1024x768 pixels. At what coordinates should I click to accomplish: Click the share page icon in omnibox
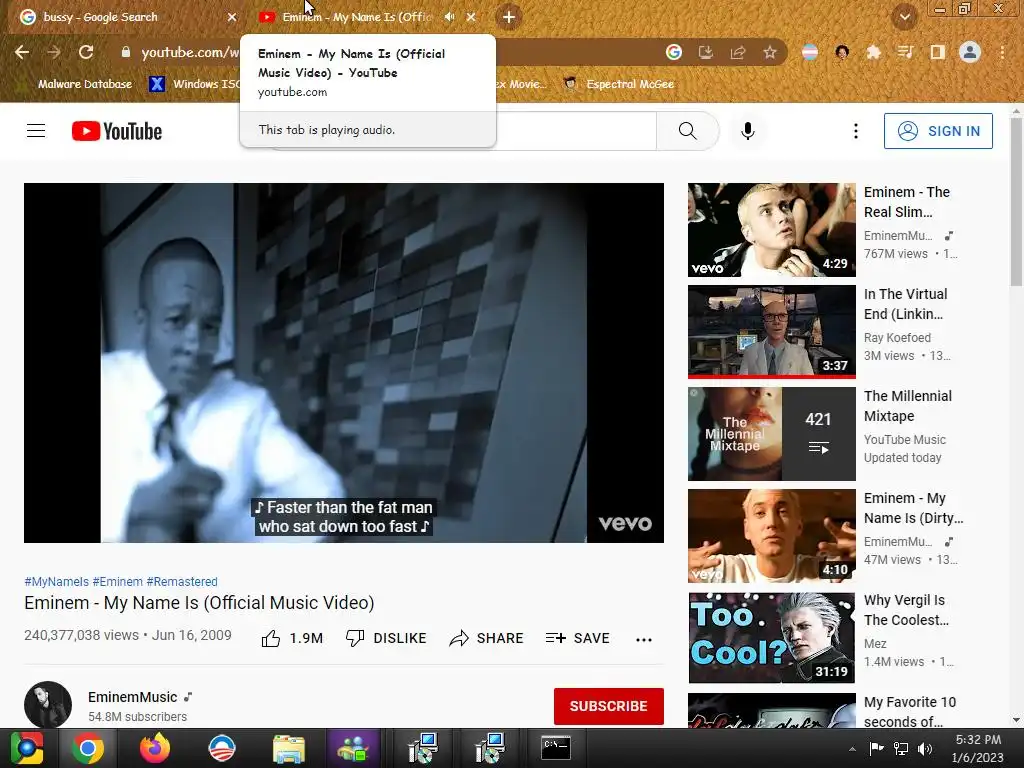point(738,52)
